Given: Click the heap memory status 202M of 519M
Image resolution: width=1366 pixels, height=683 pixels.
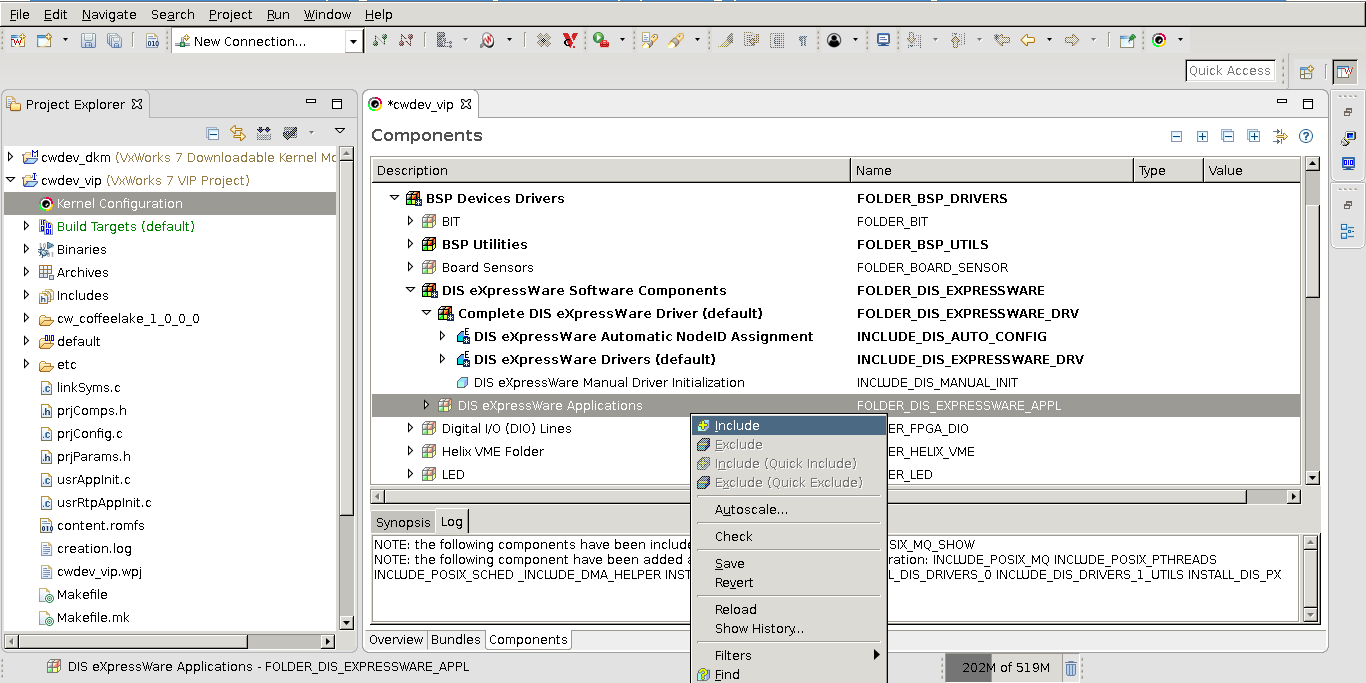Looking at the screenshot, I should click(1005, 667).
